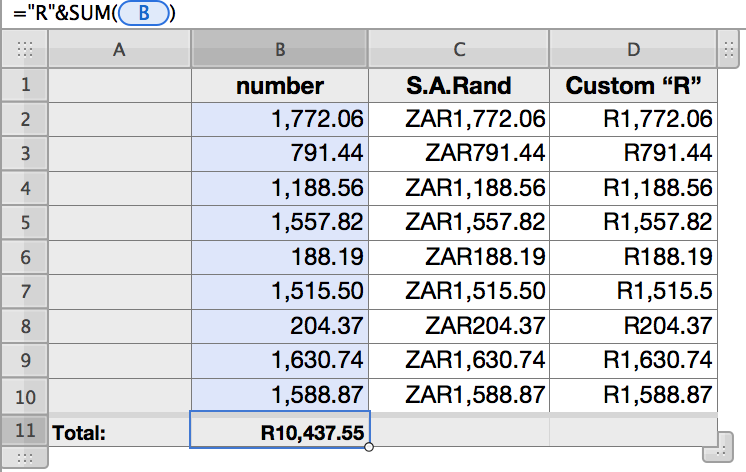
Task: Click the "number" header cell
Action: click(280, 86)
